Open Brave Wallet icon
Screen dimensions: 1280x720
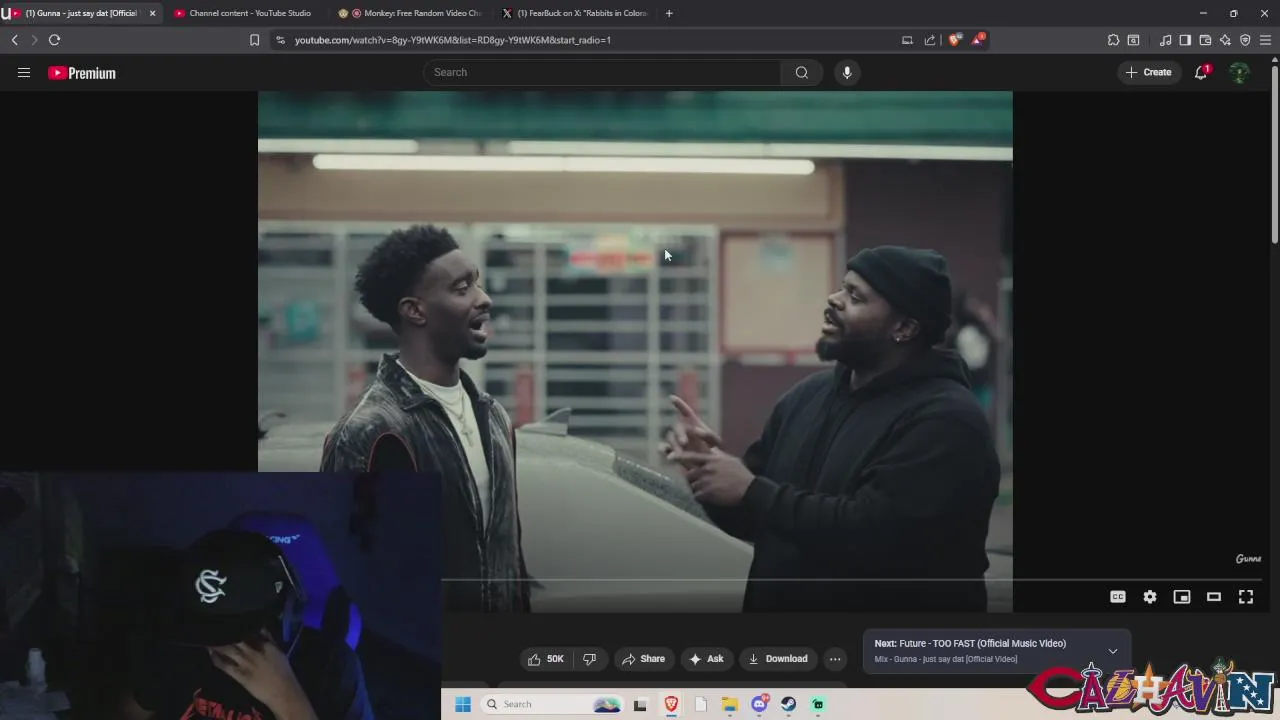1205,40
